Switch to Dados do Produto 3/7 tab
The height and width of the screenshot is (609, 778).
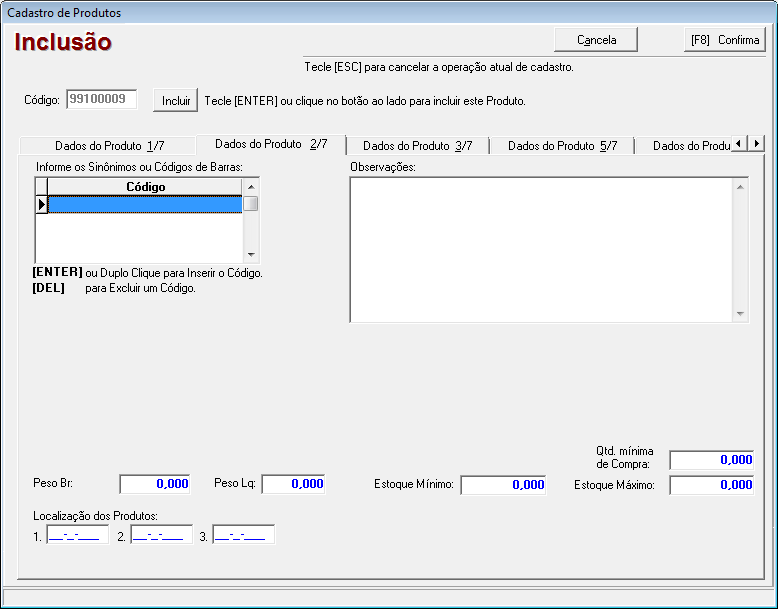tap(417, 146)
